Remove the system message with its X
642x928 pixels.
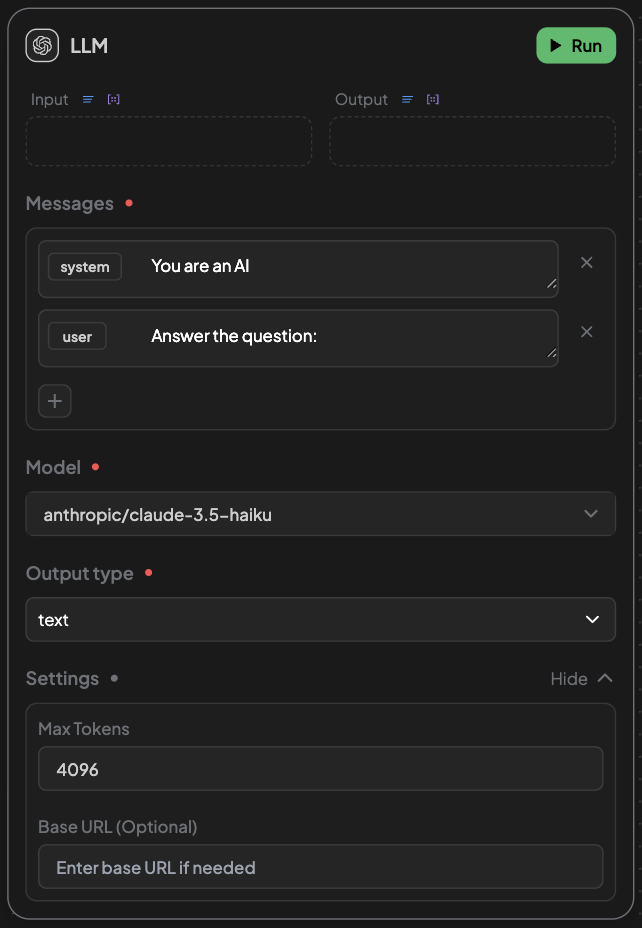[586, 263]
